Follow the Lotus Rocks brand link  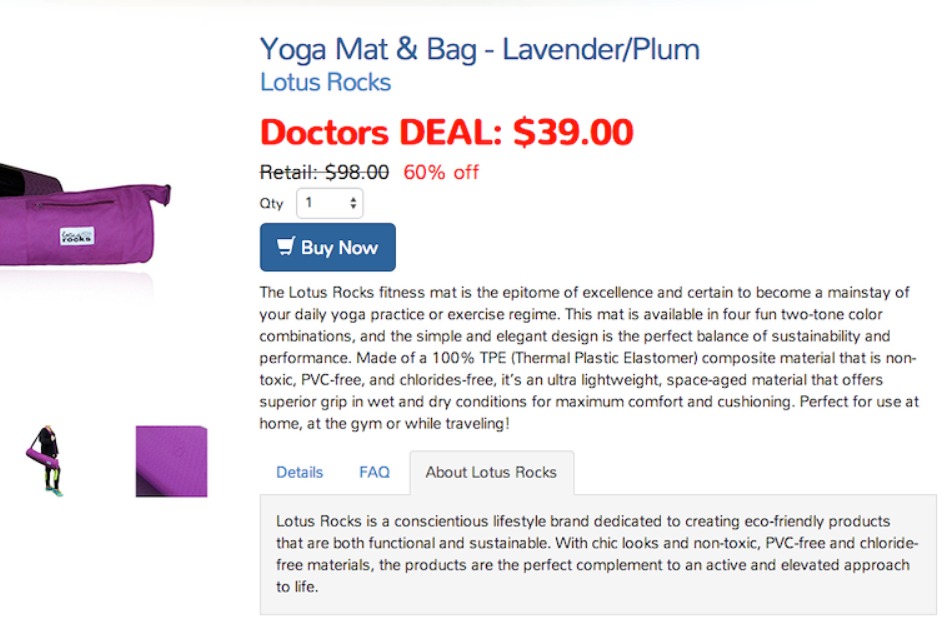(325, 82)
